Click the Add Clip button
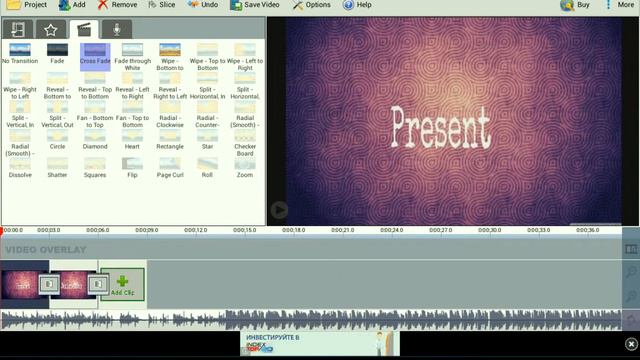The height and width of the screenshot is (360, 640). (122, 284)
